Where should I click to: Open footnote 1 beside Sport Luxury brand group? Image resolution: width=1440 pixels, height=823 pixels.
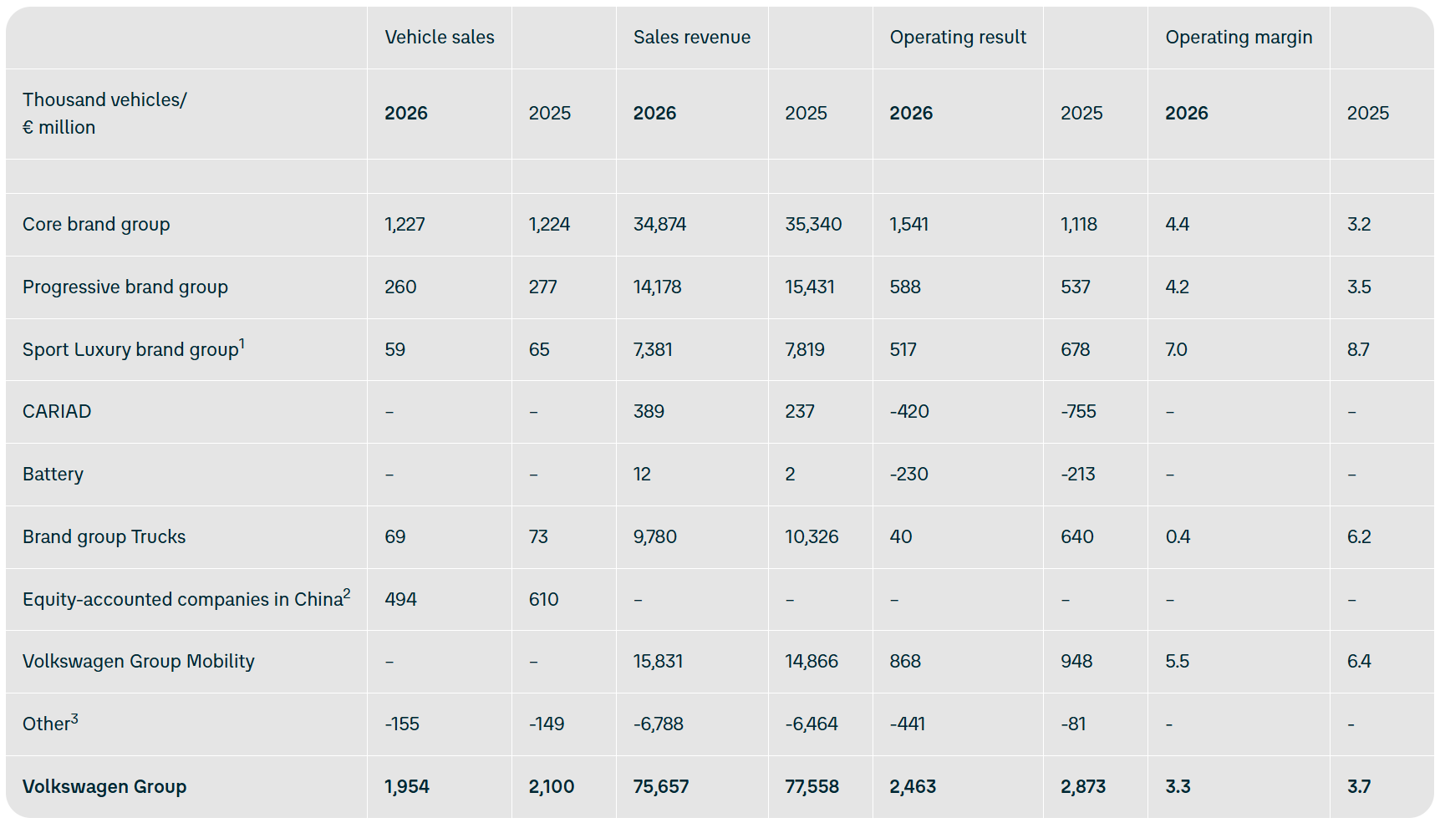coord(242,343)
